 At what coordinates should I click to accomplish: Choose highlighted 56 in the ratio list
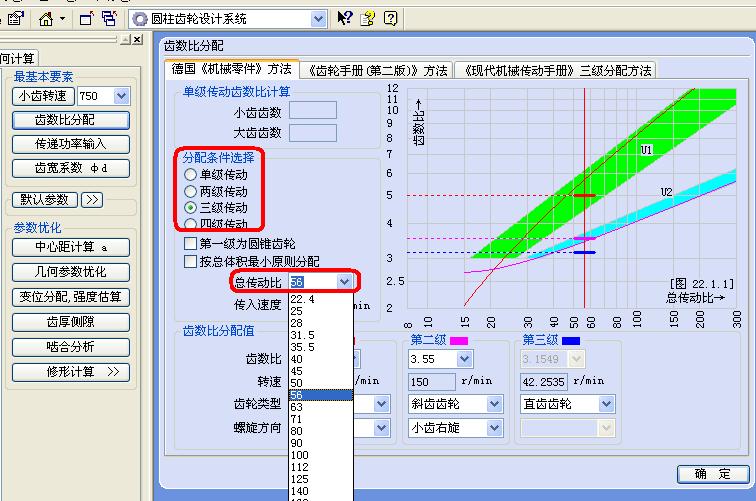point(321,395)
